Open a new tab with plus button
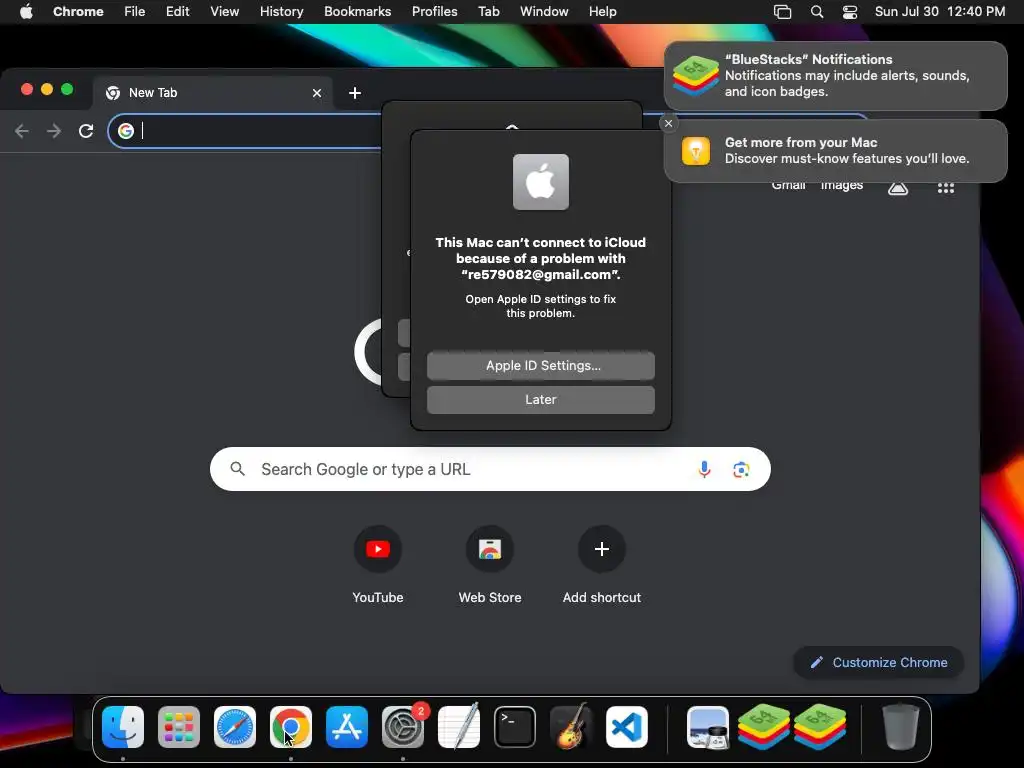1024x768 pixels. [x=355, y=93]
